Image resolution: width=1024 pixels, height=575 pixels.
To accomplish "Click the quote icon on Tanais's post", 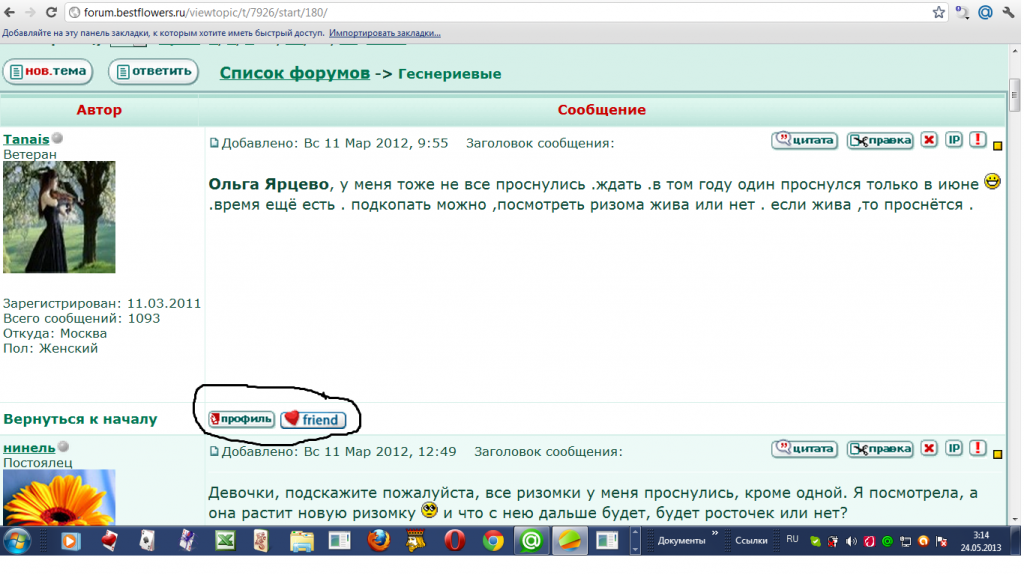I will tap(804, 140).
